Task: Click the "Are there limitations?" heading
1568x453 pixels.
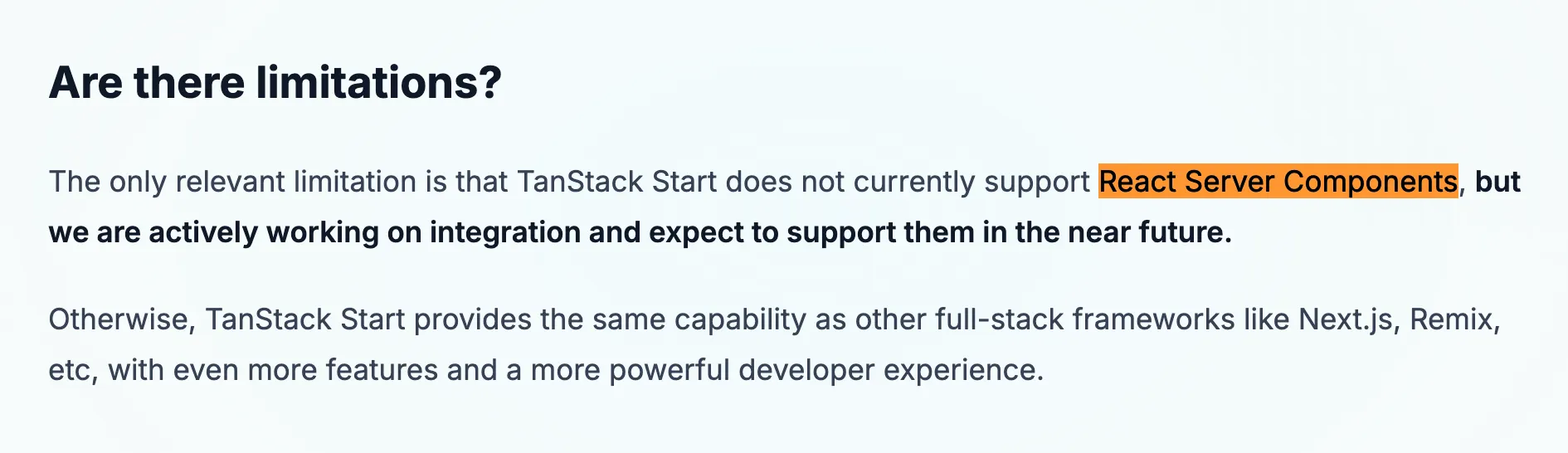Action: [275, 83]
